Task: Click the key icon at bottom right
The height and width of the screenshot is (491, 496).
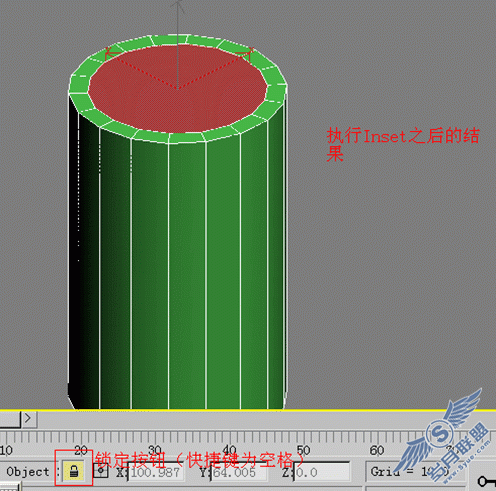Action: click(x=486, y=481)
